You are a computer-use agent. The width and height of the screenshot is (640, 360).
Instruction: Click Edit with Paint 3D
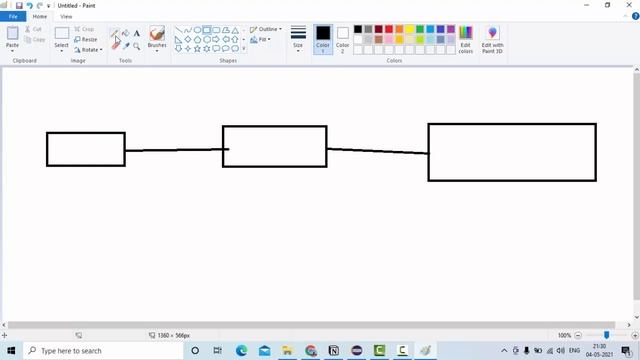click(x=492, y=40)
